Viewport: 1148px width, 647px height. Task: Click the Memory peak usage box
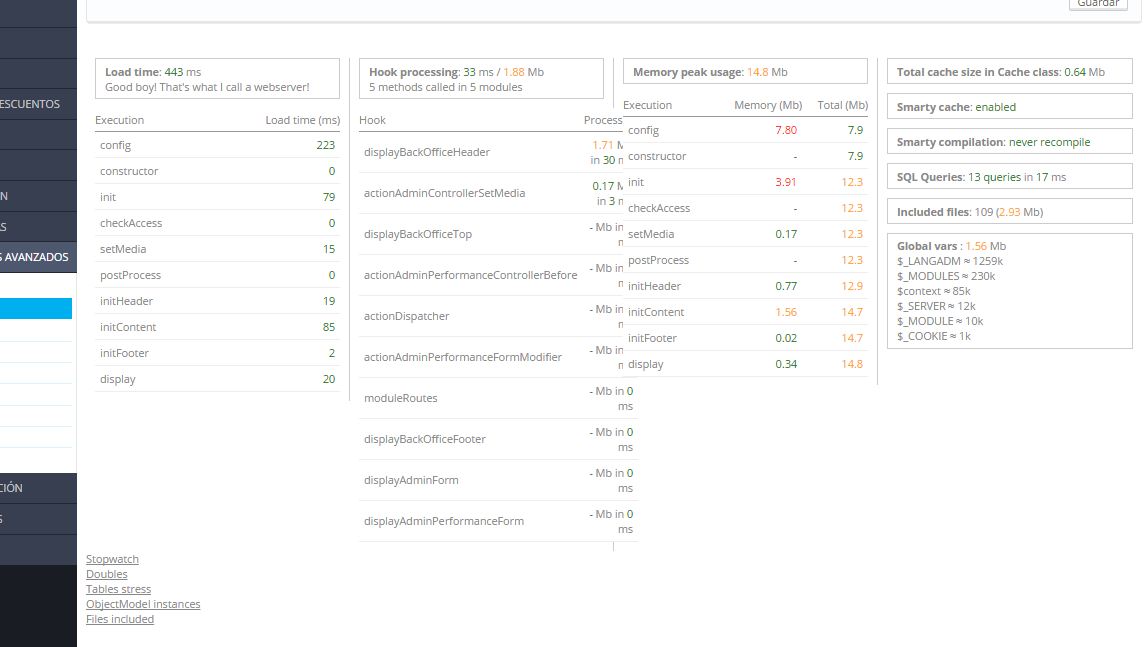[745, 72]
